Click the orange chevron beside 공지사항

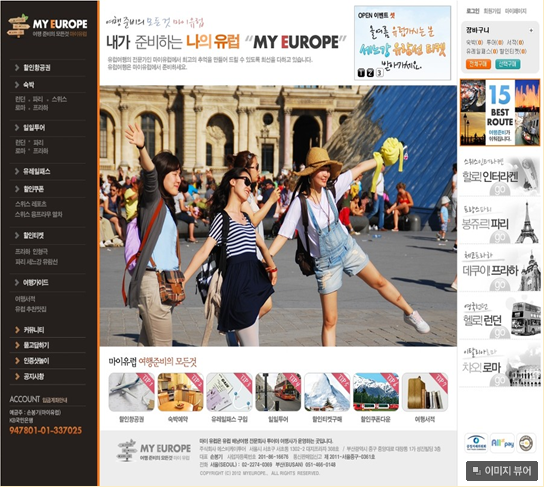pos(17,376)
